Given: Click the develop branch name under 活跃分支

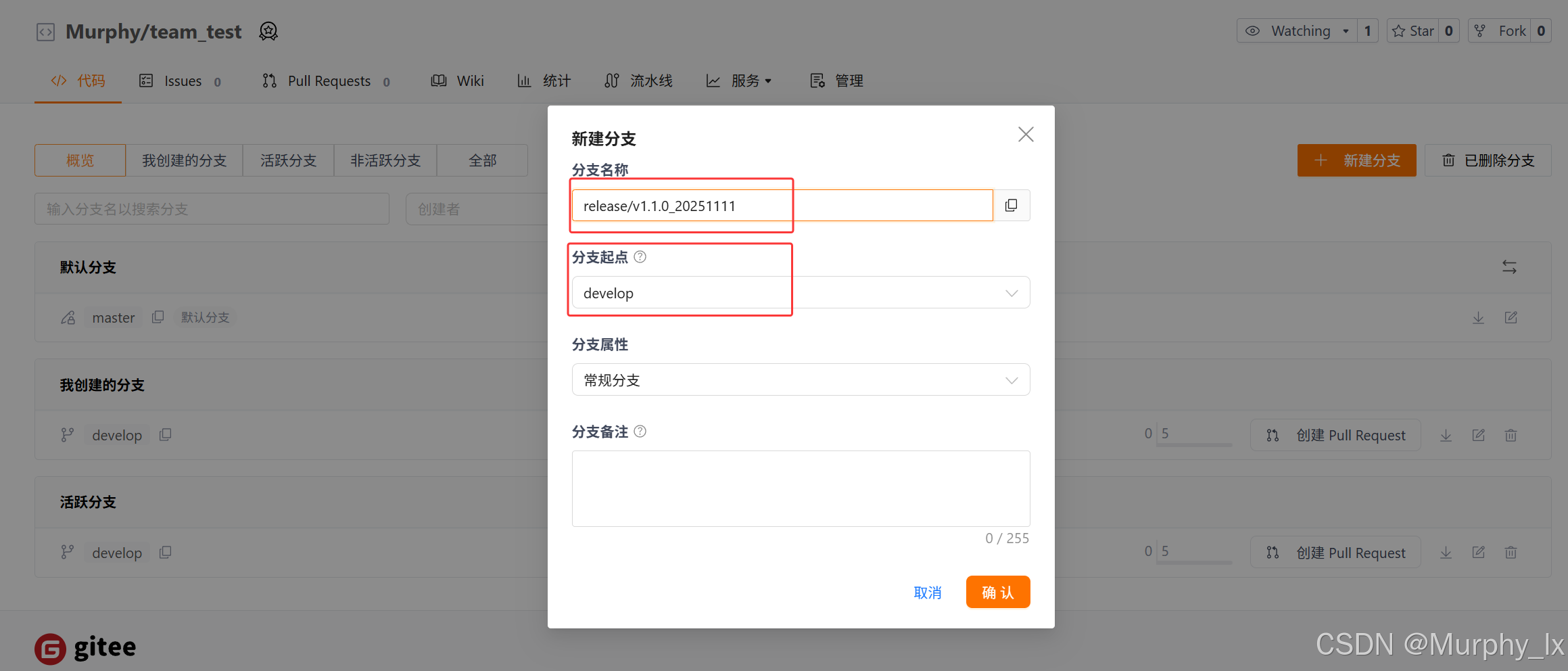Looking at the screenshot, I should point(117,553).
